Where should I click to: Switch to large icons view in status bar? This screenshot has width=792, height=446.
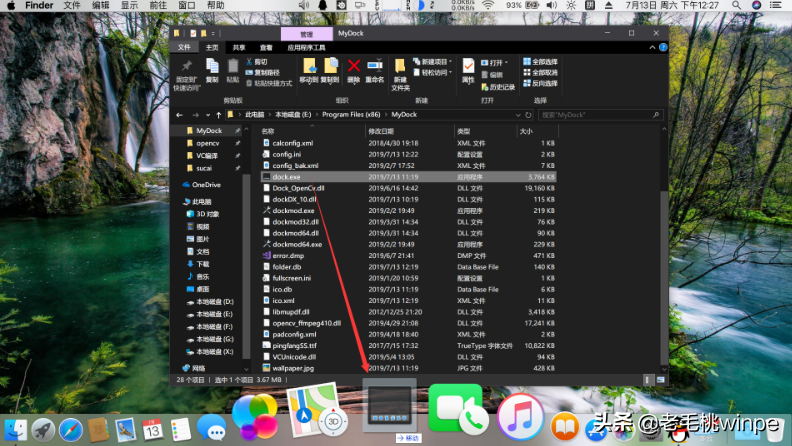click(660, 379)
